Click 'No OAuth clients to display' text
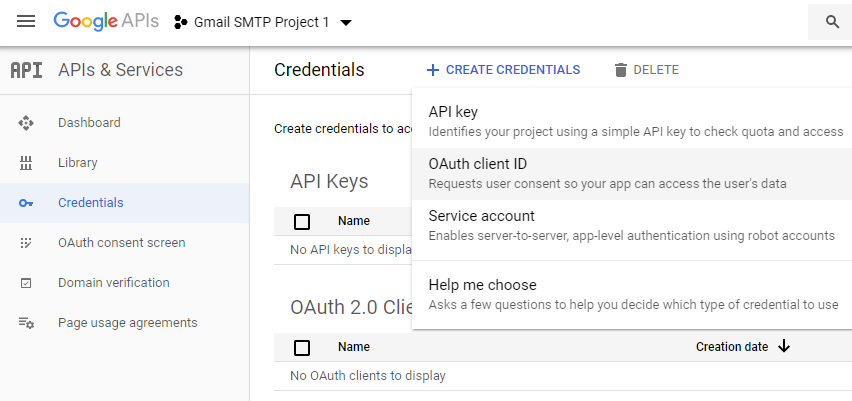 click(x=368, y=375)
